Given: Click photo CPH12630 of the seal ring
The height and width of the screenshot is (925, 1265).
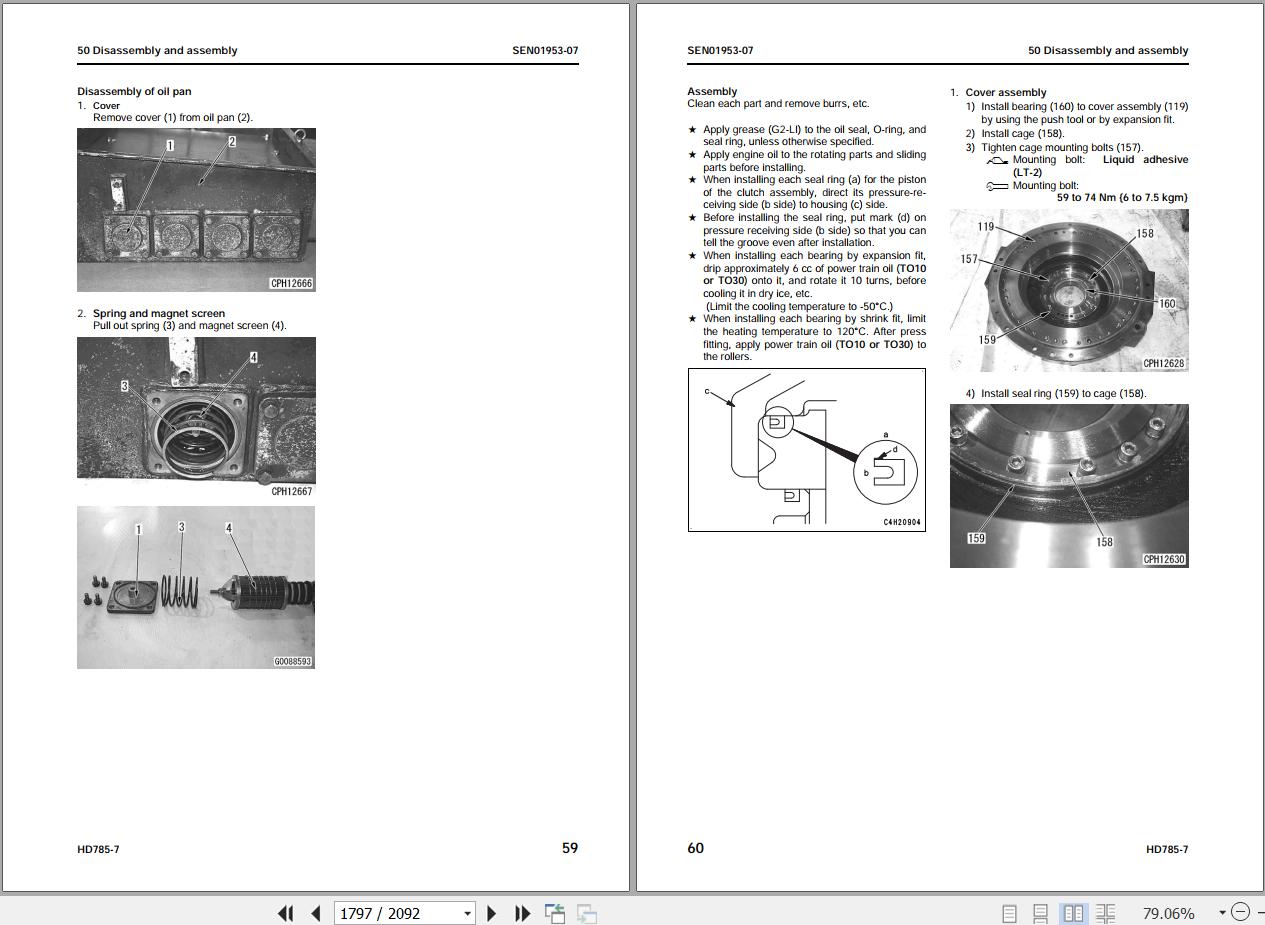Looking at the screenshot, I should [x=1069, y=486].
